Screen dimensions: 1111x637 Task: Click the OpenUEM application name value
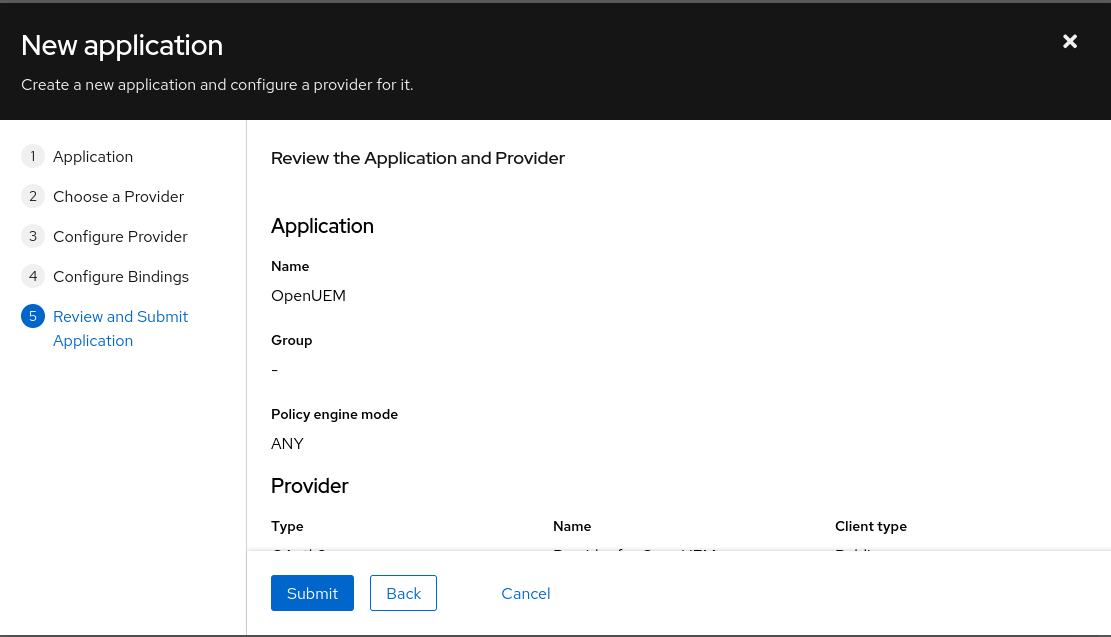point(308,296)
